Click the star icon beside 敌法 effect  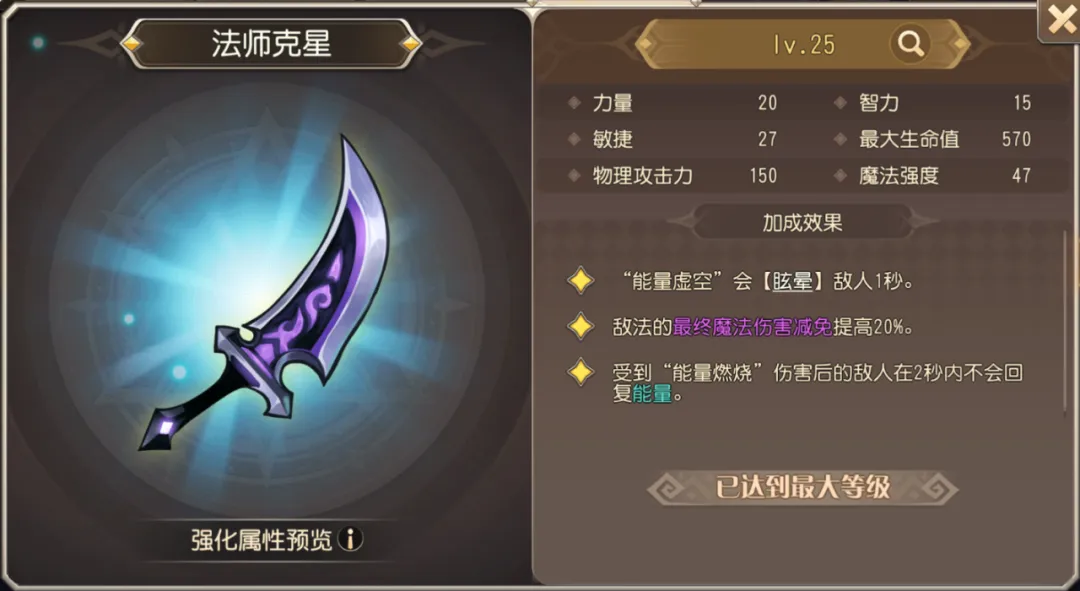581,326
